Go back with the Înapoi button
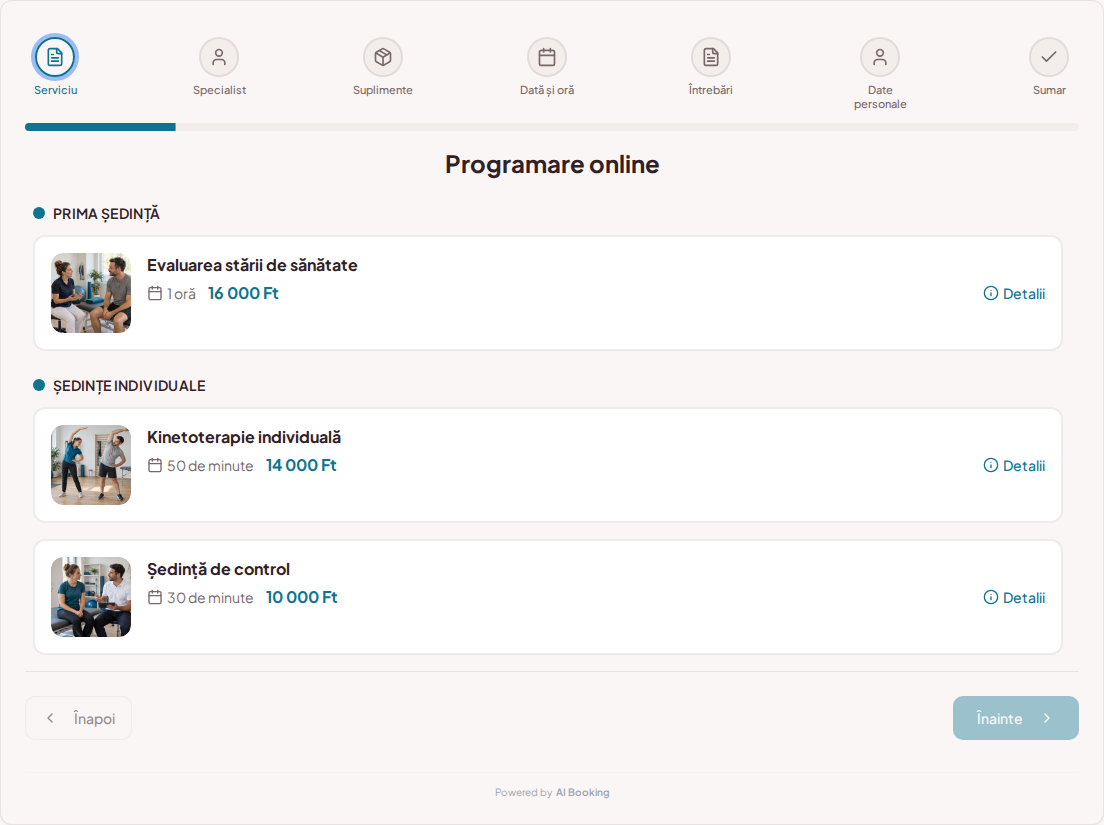The height and width of the screenshot is (825, 1104). (x=78, y=718)
